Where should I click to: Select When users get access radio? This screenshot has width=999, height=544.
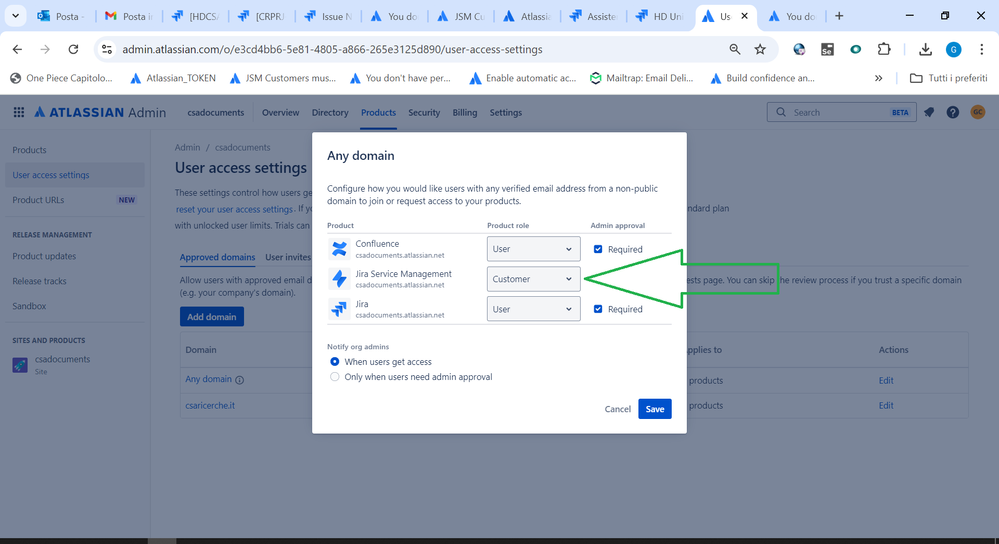[x=334, y=361]
